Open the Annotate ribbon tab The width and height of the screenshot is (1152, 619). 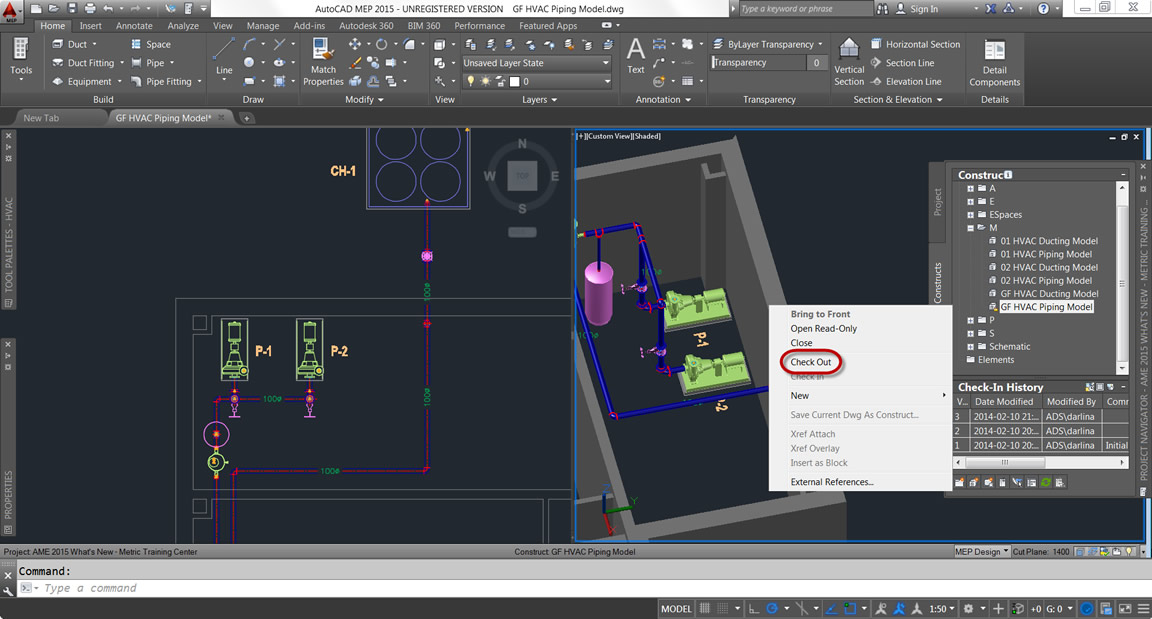pos(134,26)
